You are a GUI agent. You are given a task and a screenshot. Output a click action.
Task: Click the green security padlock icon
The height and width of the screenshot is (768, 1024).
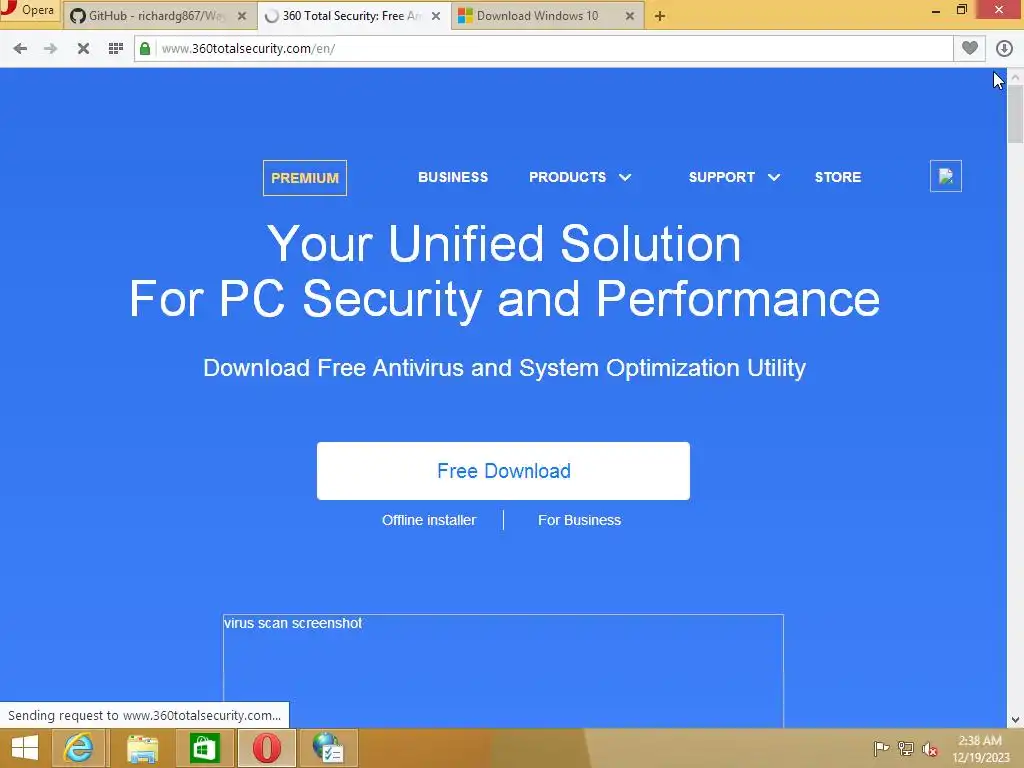145,48
